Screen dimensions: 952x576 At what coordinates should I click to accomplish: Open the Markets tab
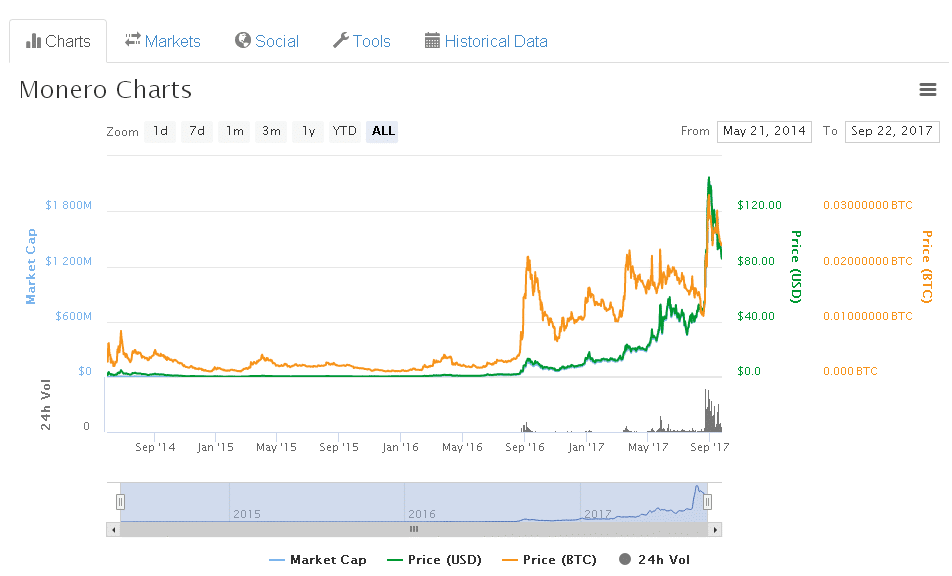(x=163, y=41)
